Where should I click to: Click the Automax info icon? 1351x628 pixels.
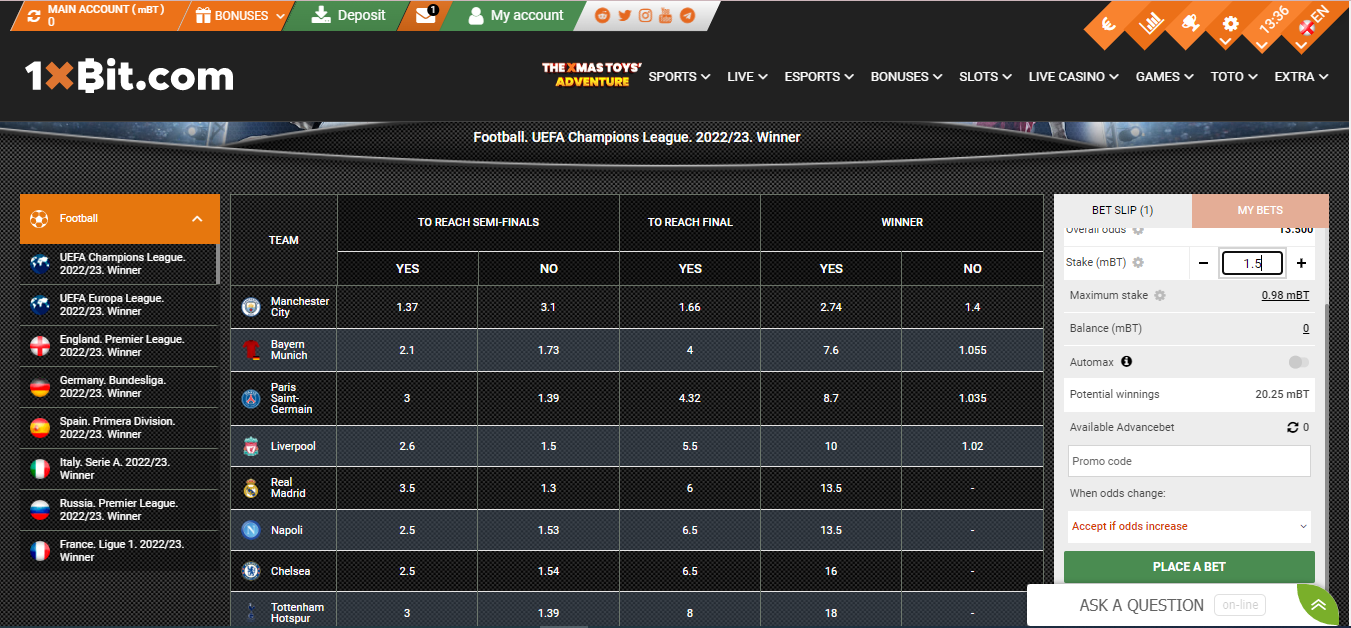pyautogui.click(x=1126, y=362)
